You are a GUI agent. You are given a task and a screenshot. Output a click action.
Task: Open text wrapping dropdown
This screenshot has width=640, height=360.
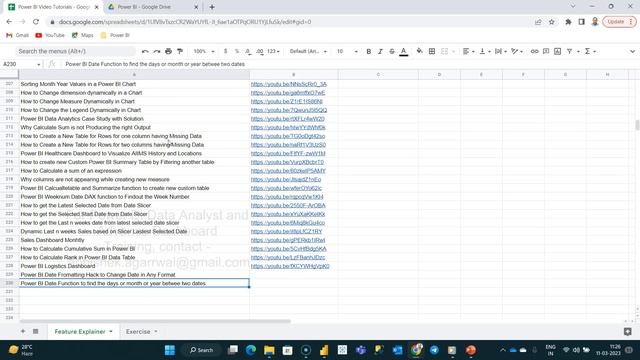(501, 51)
